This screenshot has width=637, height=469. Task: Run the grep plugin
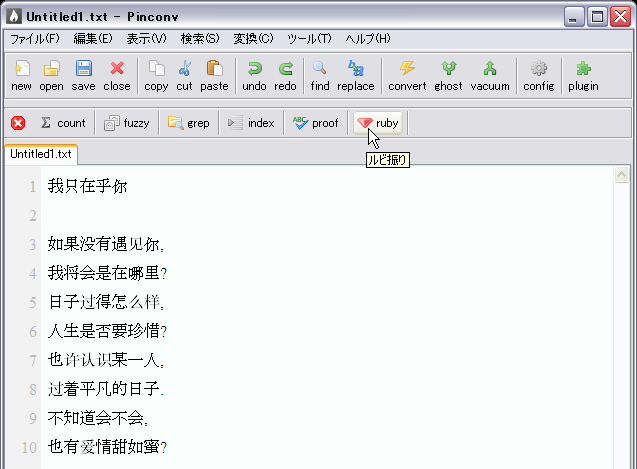coord(189,123)
